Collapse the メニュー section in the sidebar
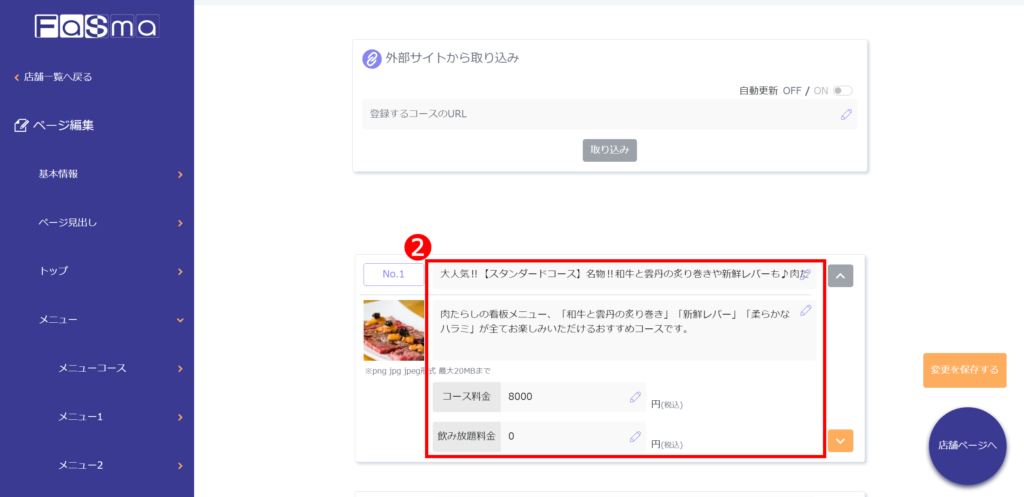Screen dimensions: 1024x497 180,320
